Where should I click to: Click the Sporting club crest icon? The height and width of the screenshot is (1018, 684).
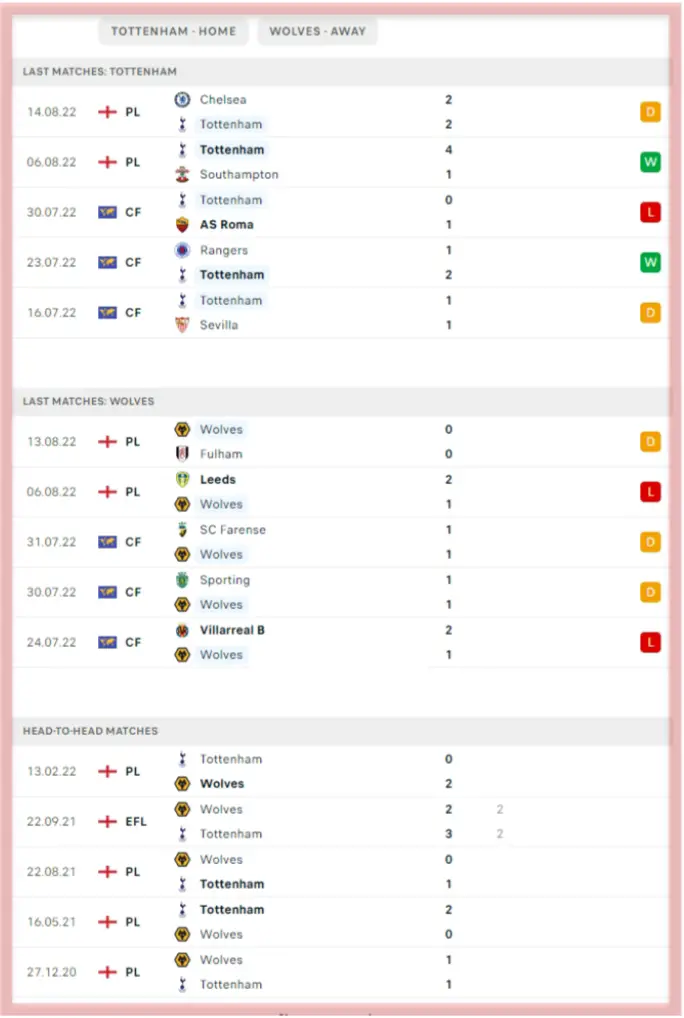182,580
